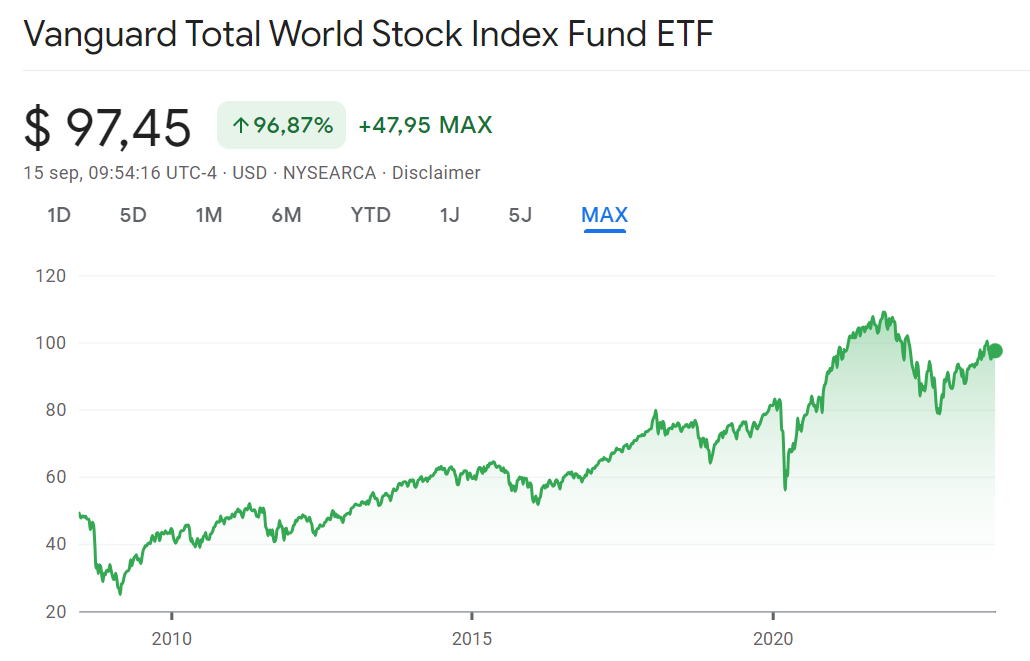Click the green dot at chart line end
The image size is (1030, 661).
point(995,350)
